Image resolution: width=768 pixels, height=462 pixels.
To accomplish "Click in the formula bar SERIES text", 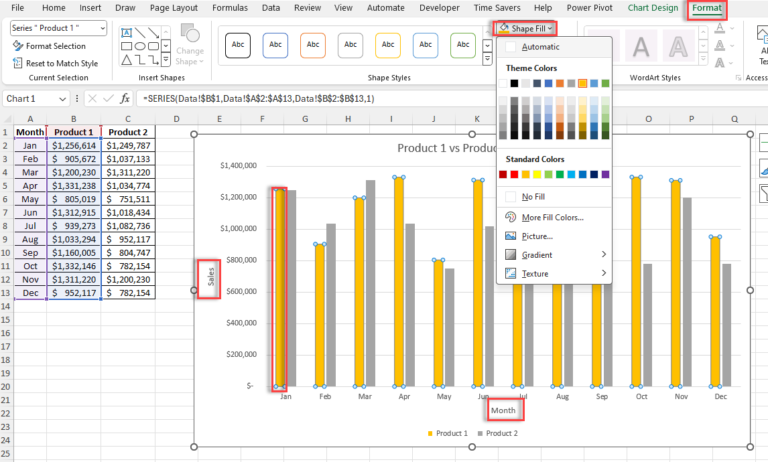I will (259, 98).
